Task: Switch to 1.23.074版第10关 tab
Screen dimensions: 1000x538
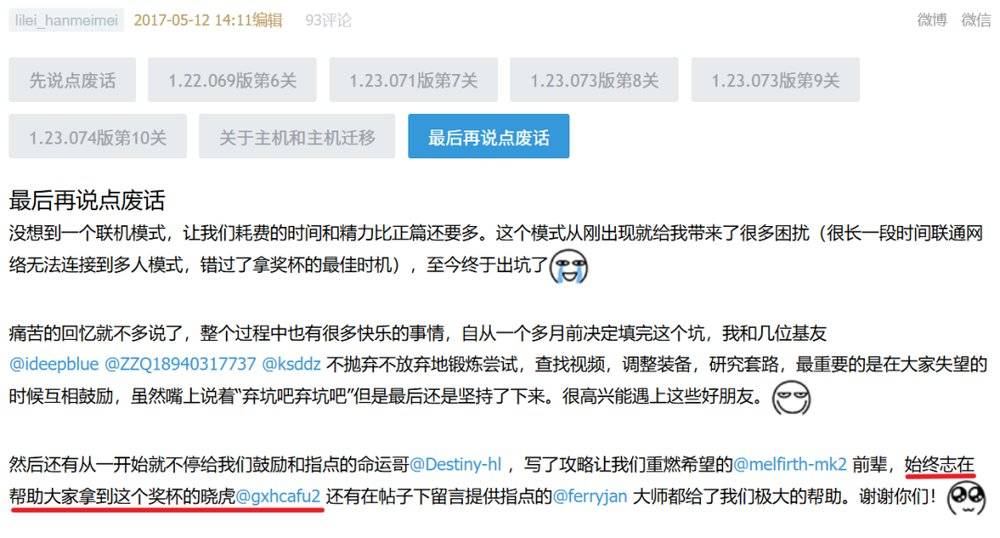Action: pyautogui.click(x=98, y=136)
